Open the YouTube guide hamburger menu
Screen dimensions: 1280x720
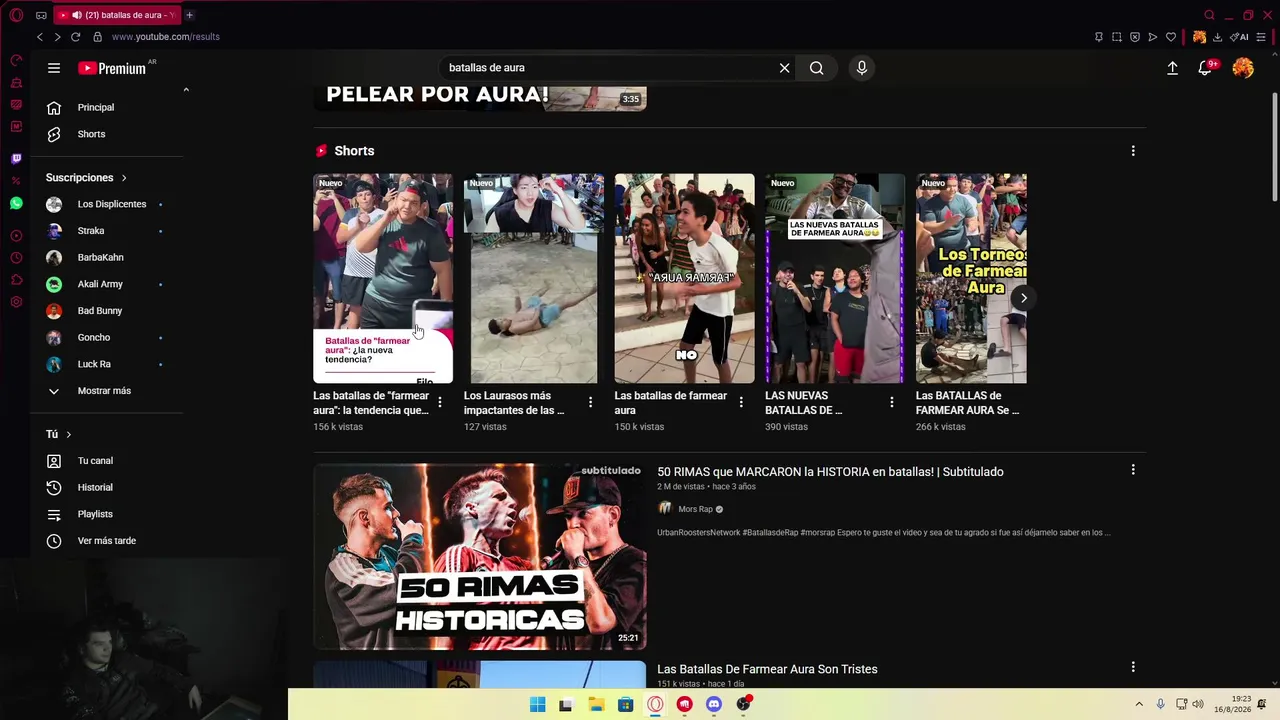click(54, 68)
